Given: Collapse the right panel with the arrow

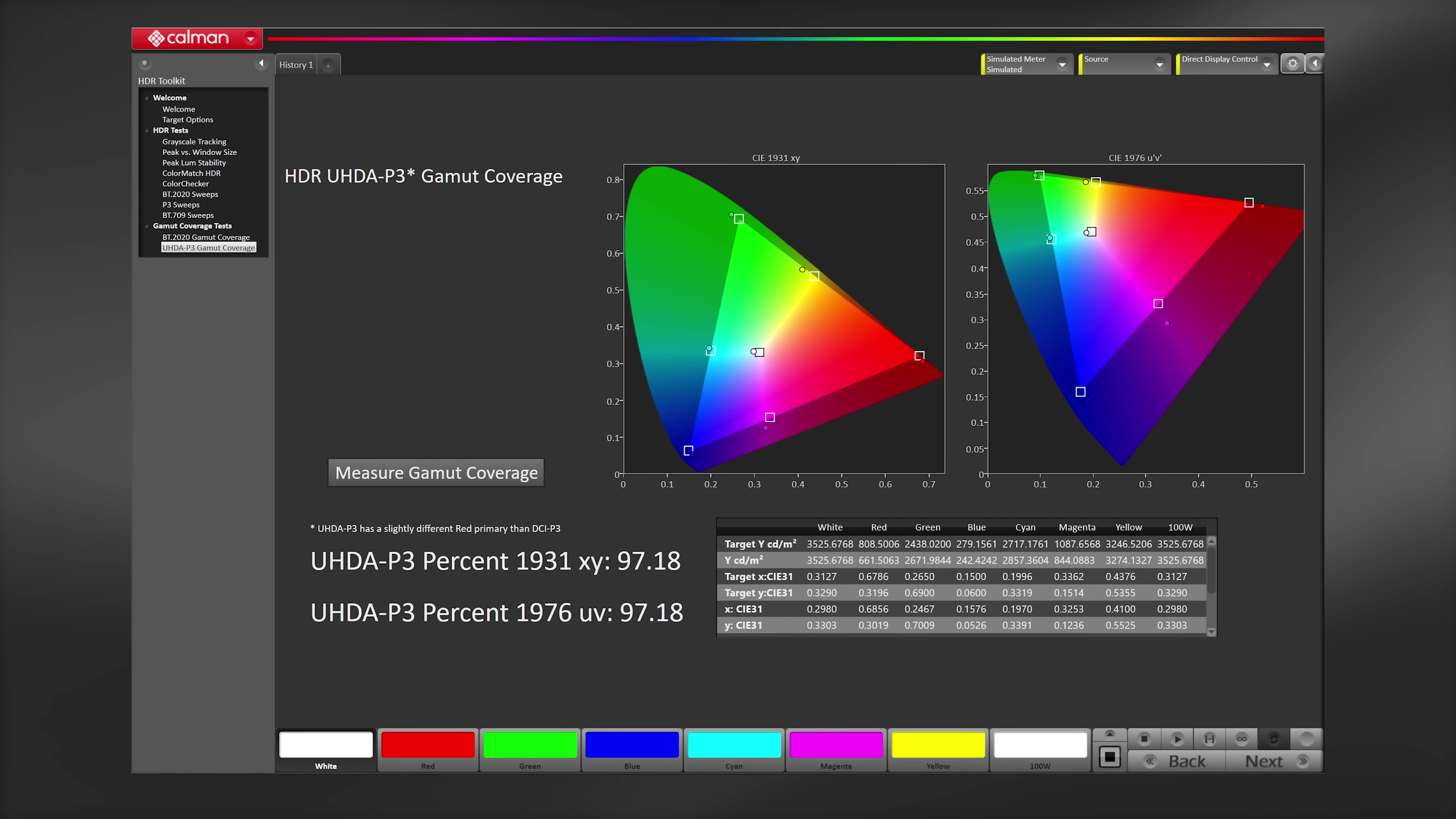Looking at the screenshot, I should pyautogui.click(x=1315, y=63).
